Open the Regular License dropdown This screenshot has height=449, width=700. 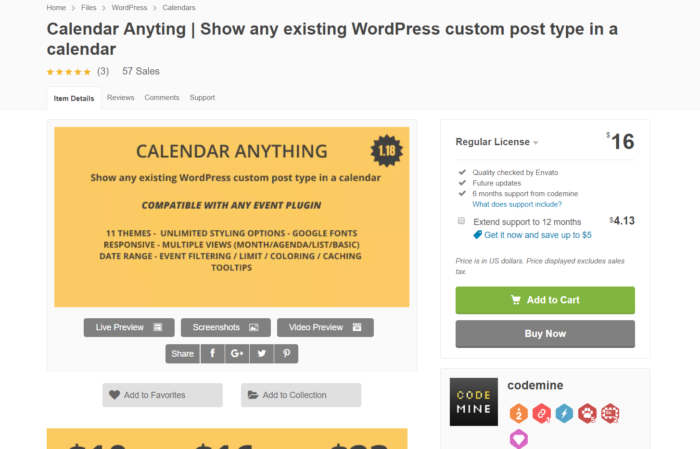[496, 142]
